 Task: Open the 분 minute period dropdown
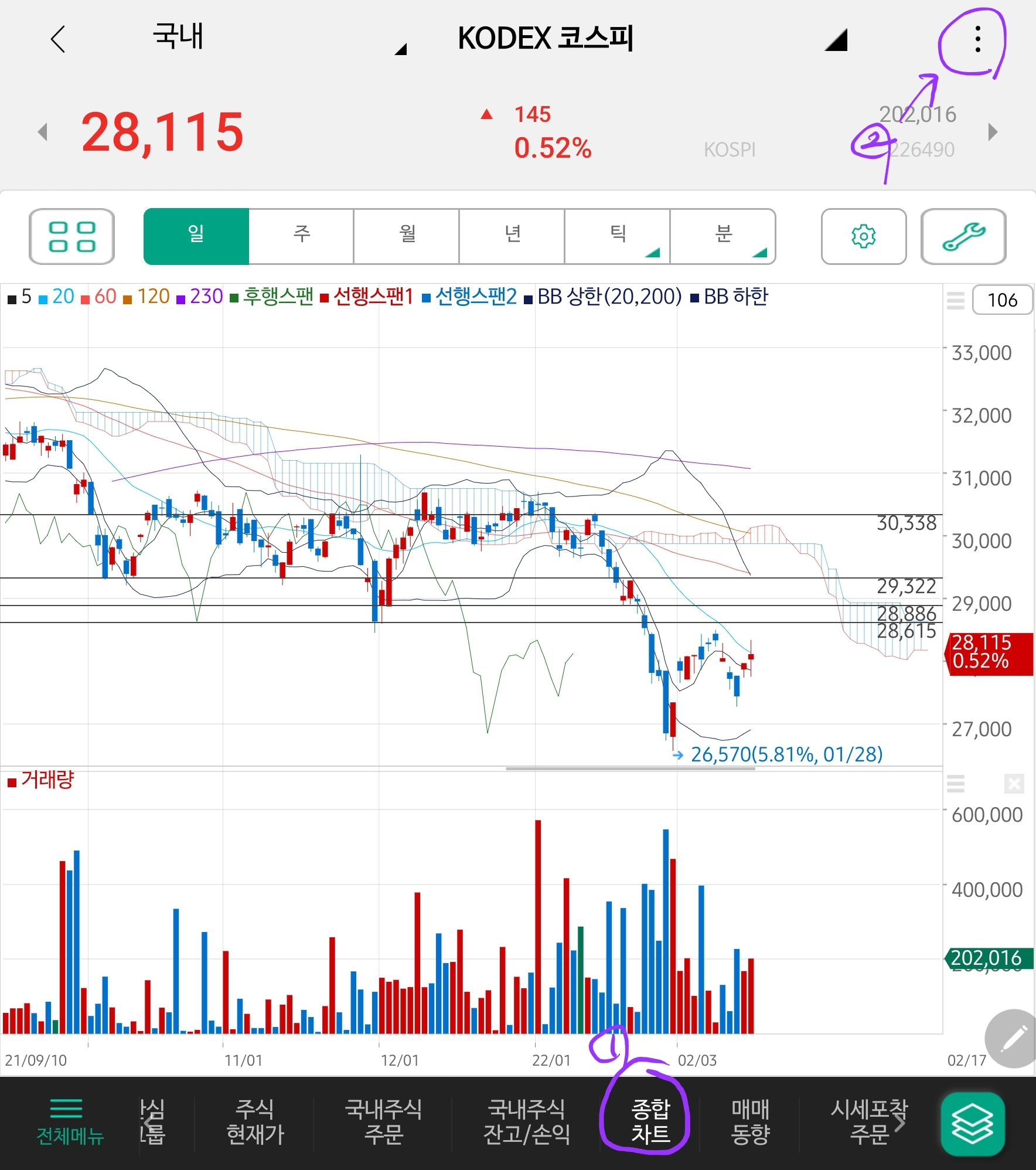[x=723, y=236]
